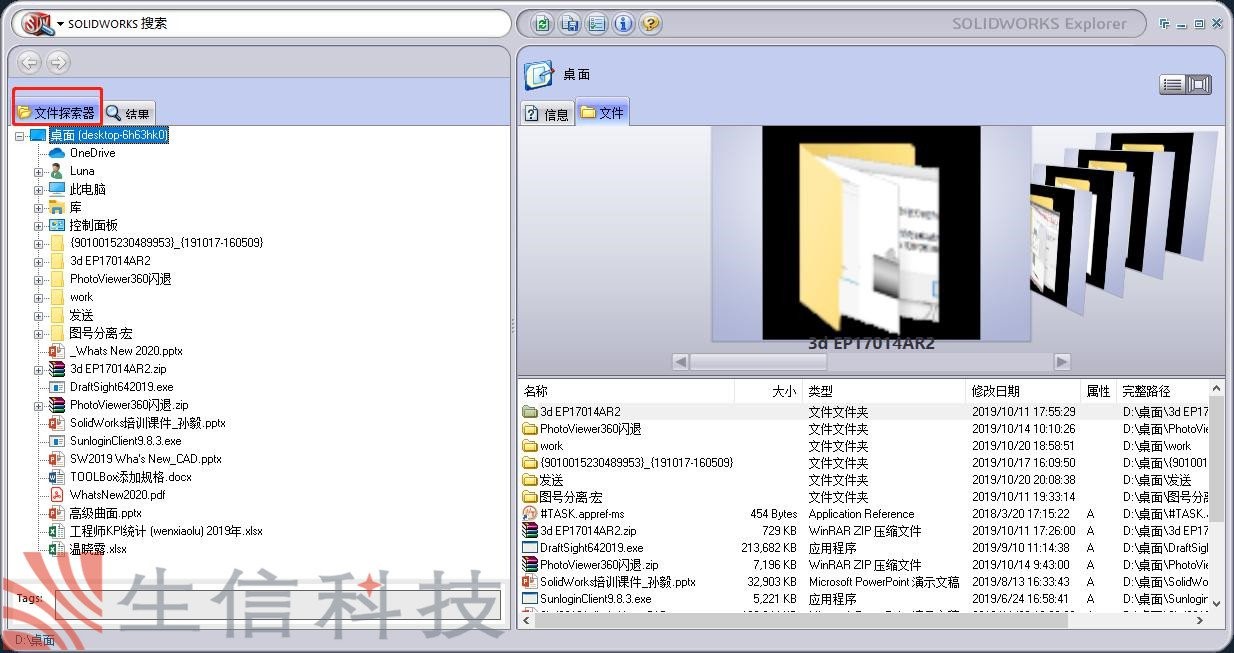
Task: Expand PhotoViewer360闪退.zip node in tree
Action: [39, 405]
